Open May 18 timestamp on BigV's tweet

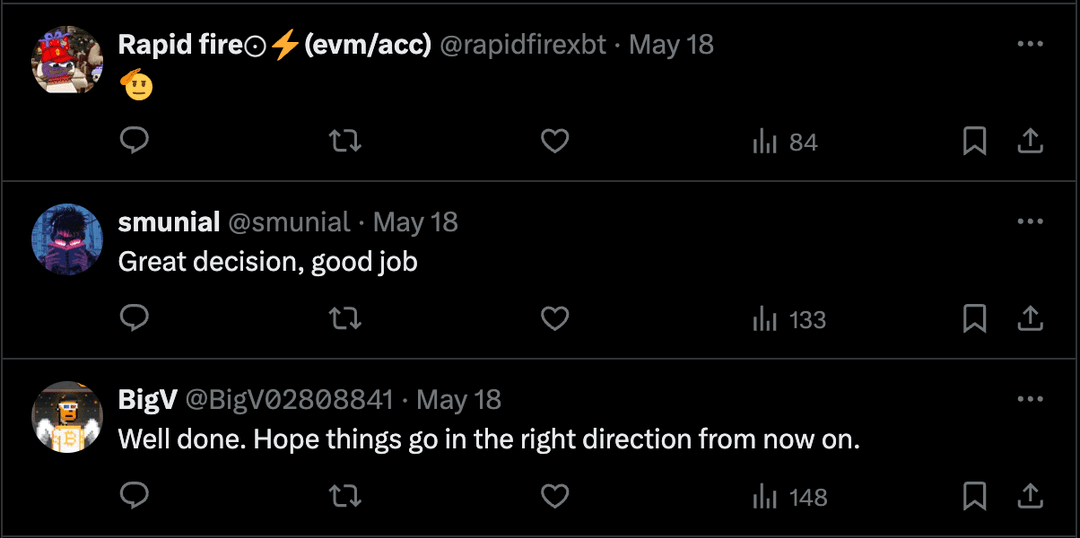coord(458,400)
